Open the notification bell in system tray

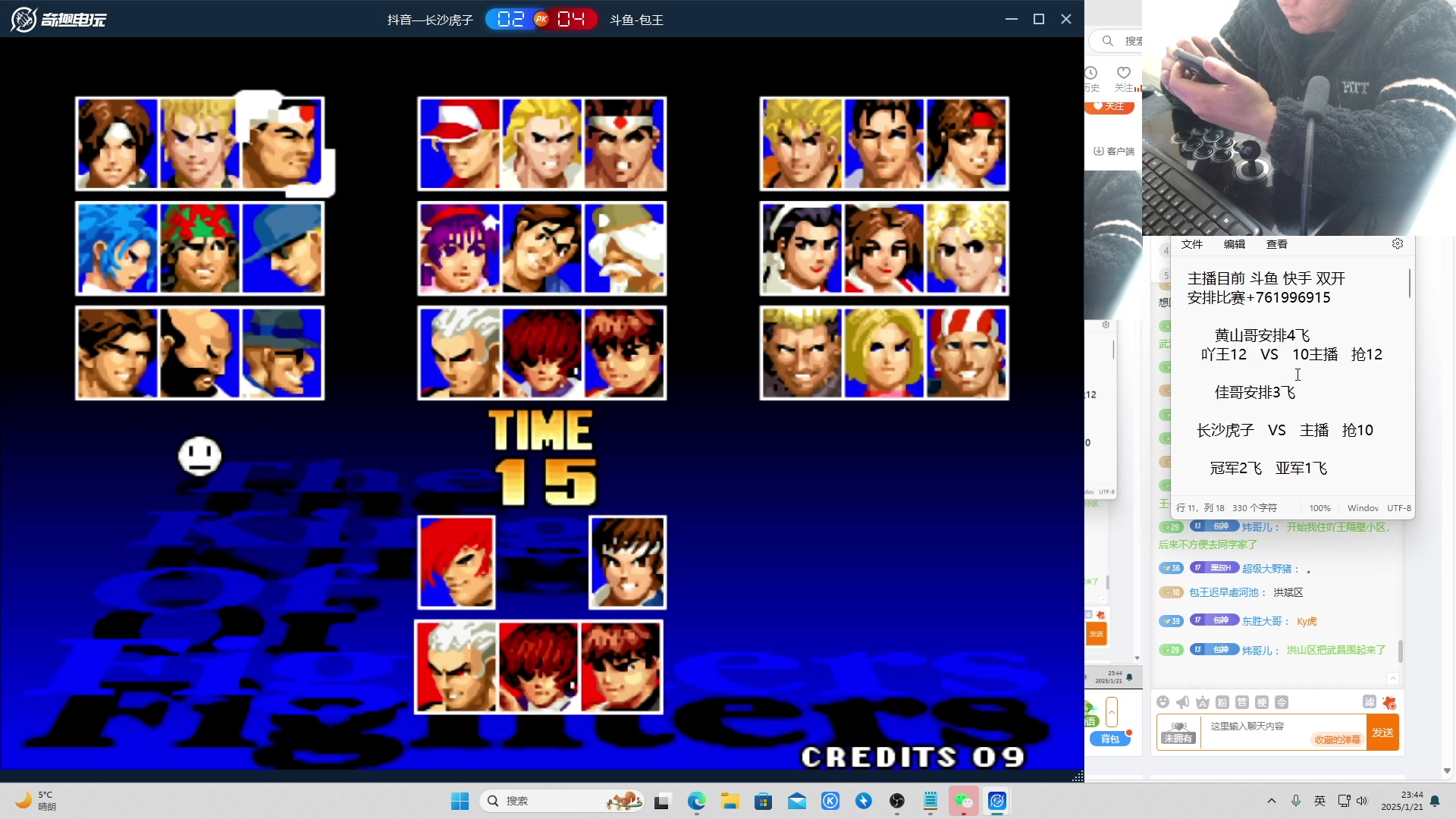[x=1435, y=801]
